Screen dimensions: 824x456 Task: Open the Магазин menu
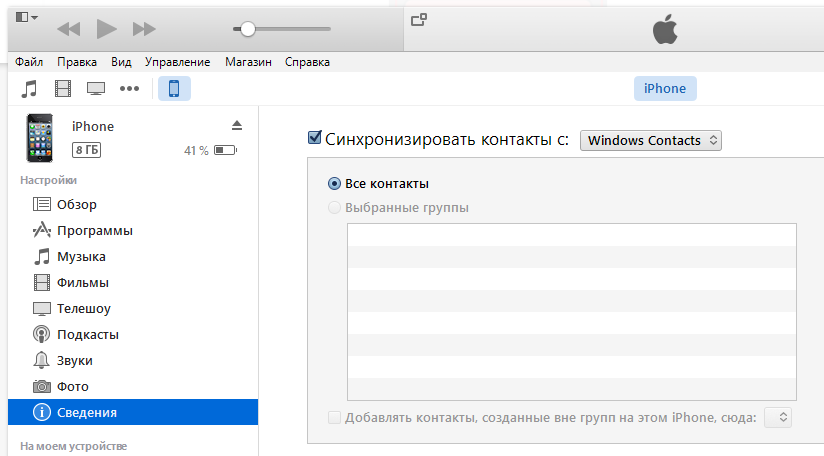coord(248,62)
